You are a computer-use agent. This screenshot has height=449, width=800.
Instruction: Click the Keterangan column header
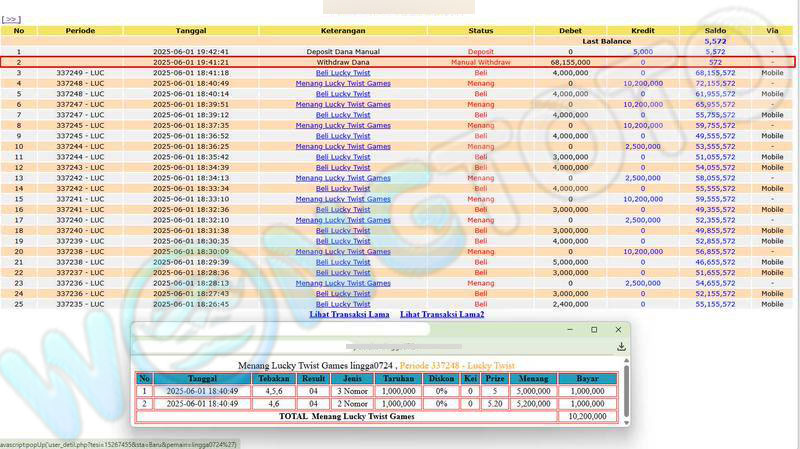coord(343,31)
